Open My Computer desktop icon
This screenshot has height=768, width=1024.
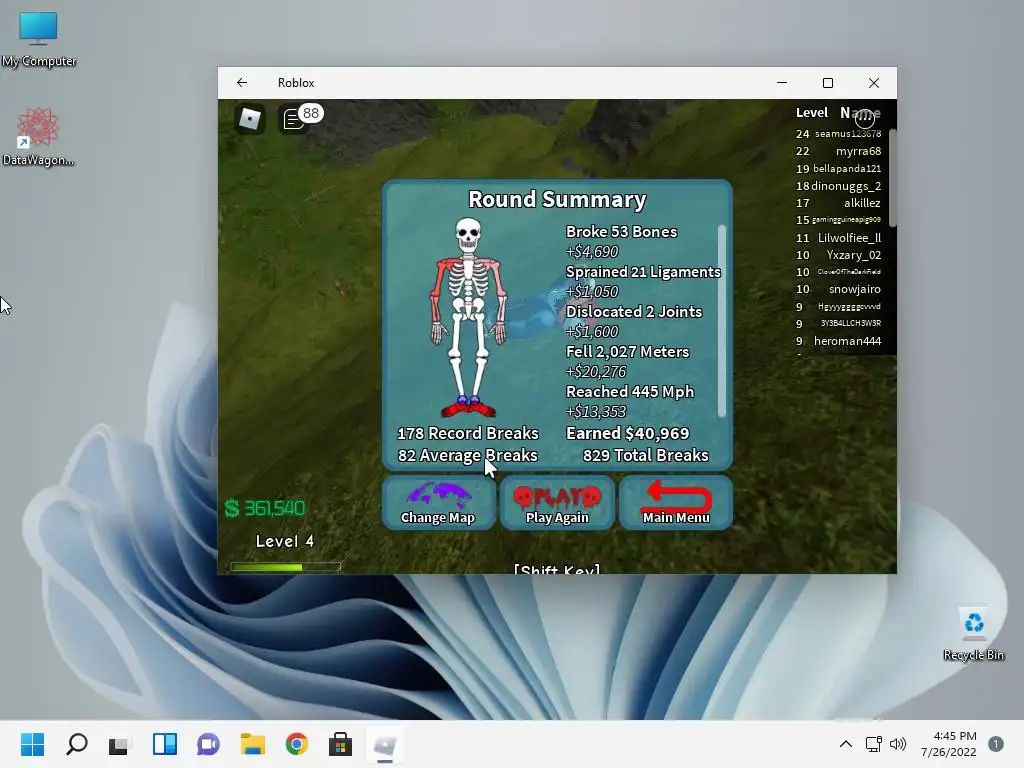[x=39, y=39]
